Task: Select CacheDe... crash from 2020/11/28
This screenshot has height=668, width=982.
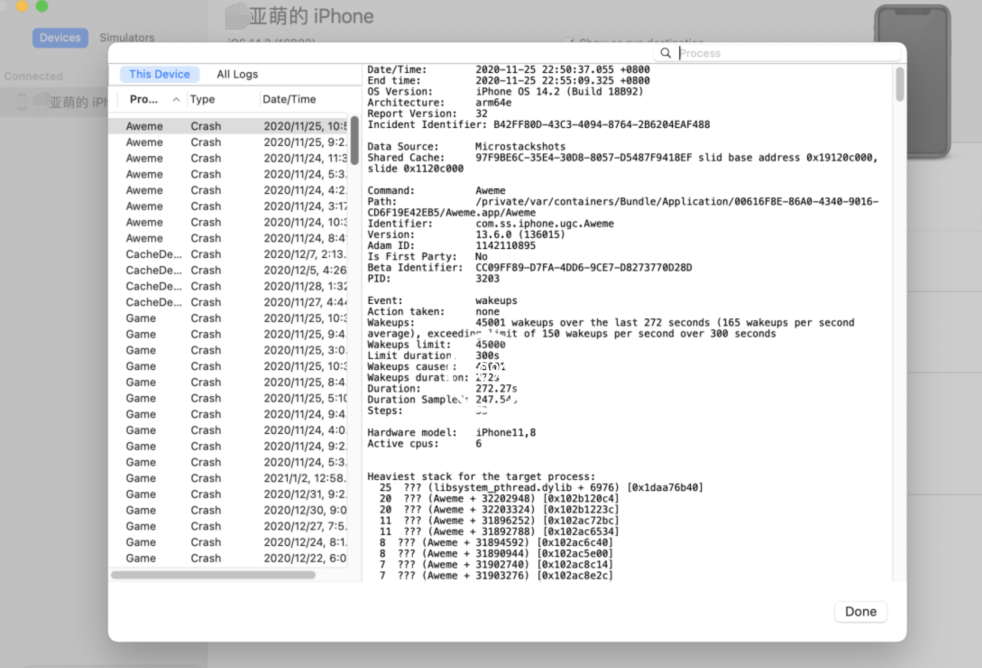Action: [229, 286]
